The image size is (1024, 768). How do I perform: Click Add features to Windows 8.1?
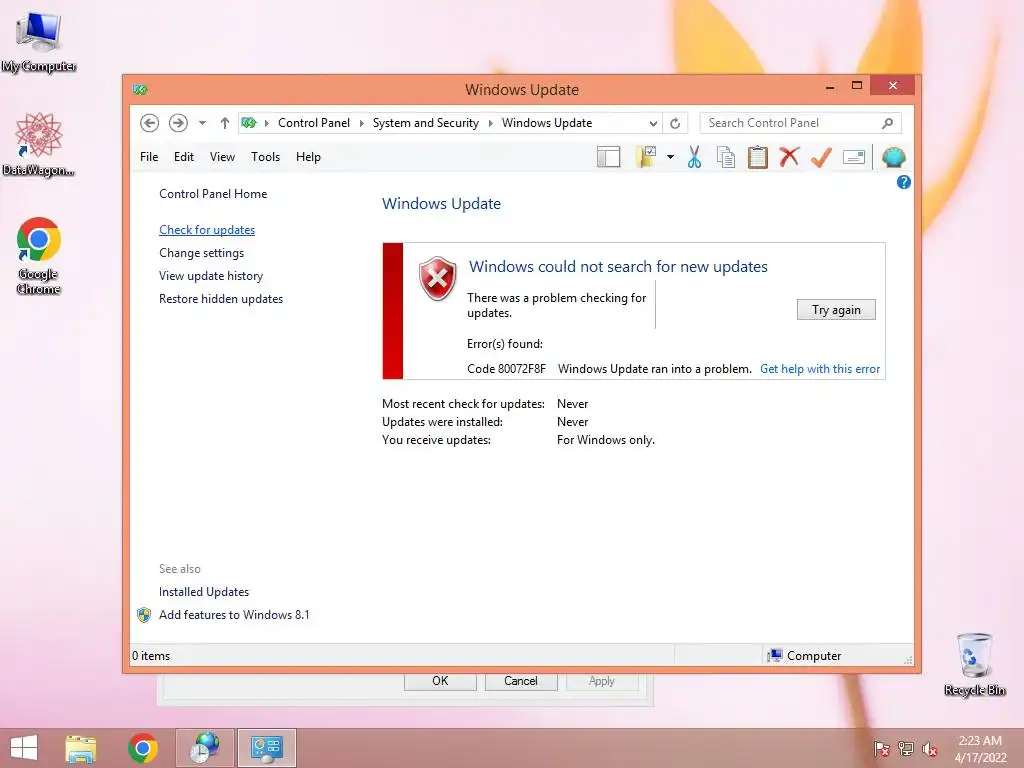(x=234, y=615)
